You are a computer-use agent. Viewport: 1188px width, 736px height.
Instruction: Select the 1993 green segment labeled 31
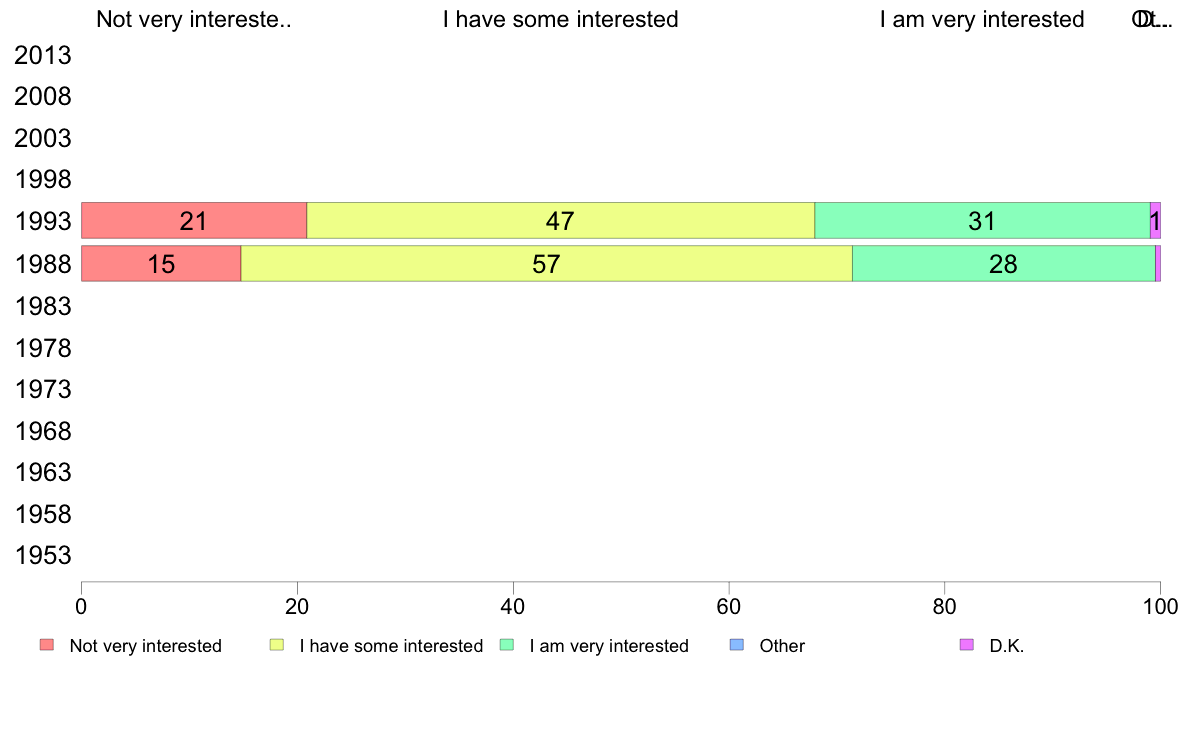[982, 221]
